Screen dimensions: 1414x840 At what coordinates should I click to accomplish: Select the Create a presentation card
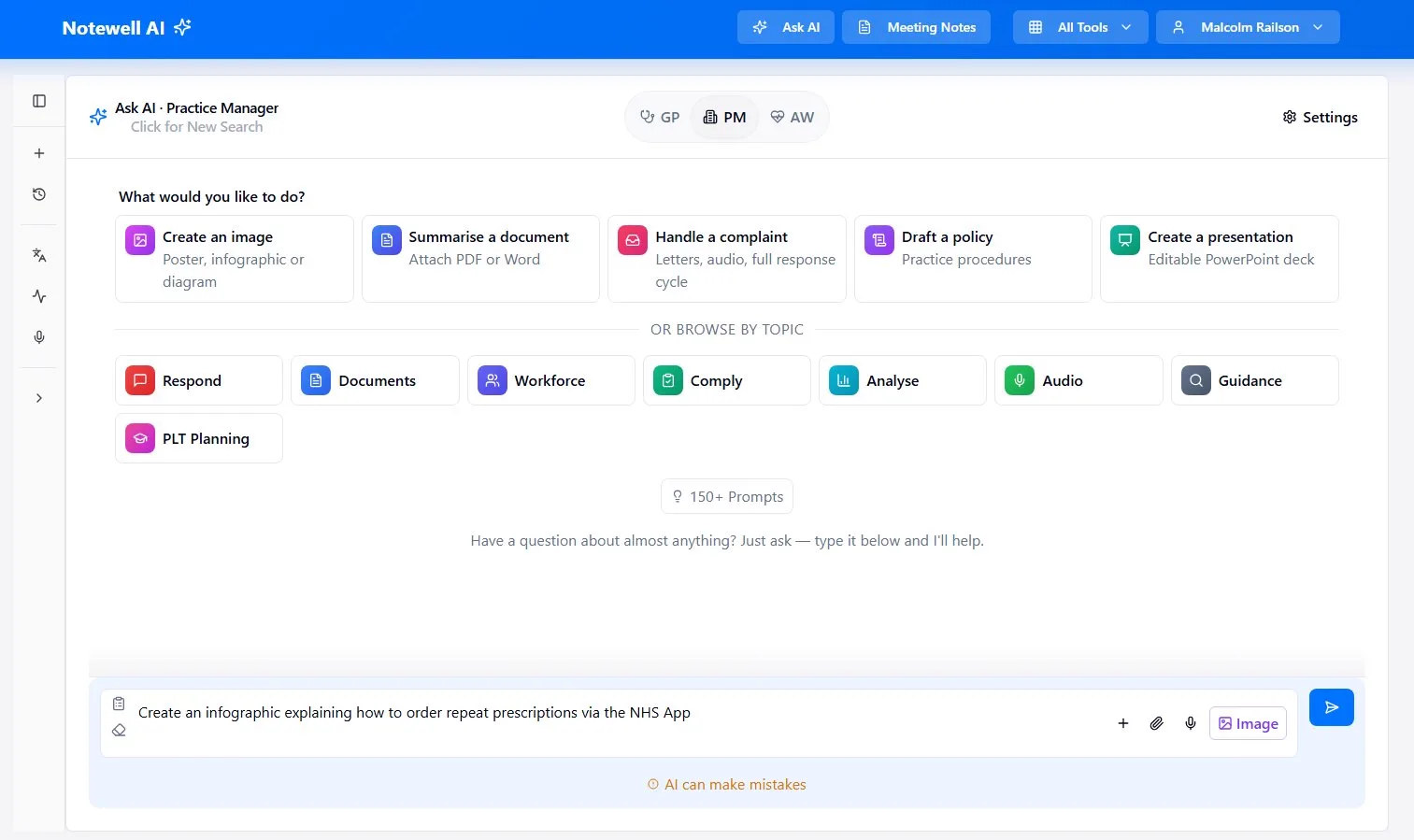pos(1220,259)
